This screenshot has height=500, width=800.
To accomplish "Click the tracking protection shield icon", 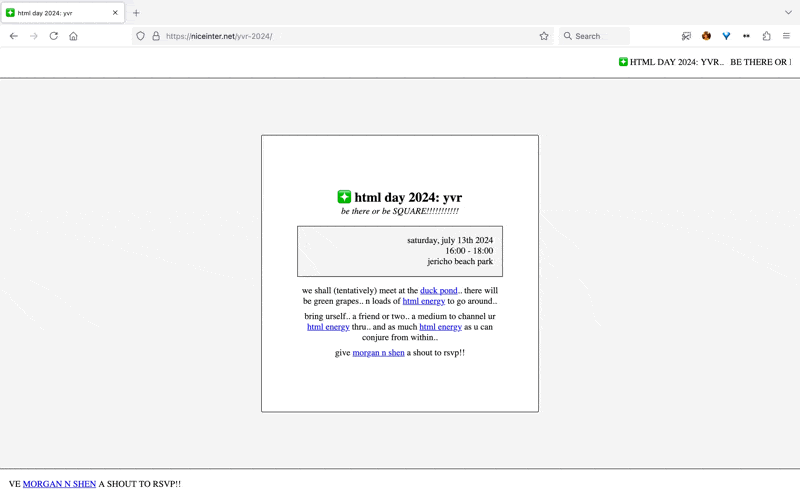I will (x=141, y=36).
